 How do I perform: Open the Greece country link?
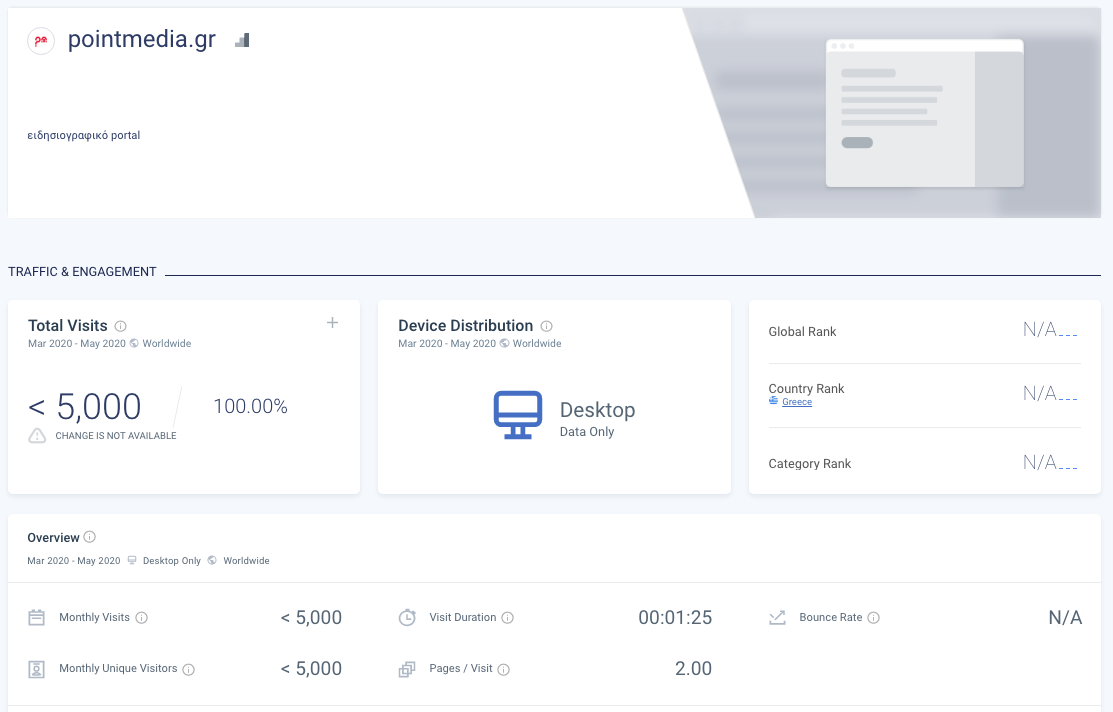(x=797, y=402)
